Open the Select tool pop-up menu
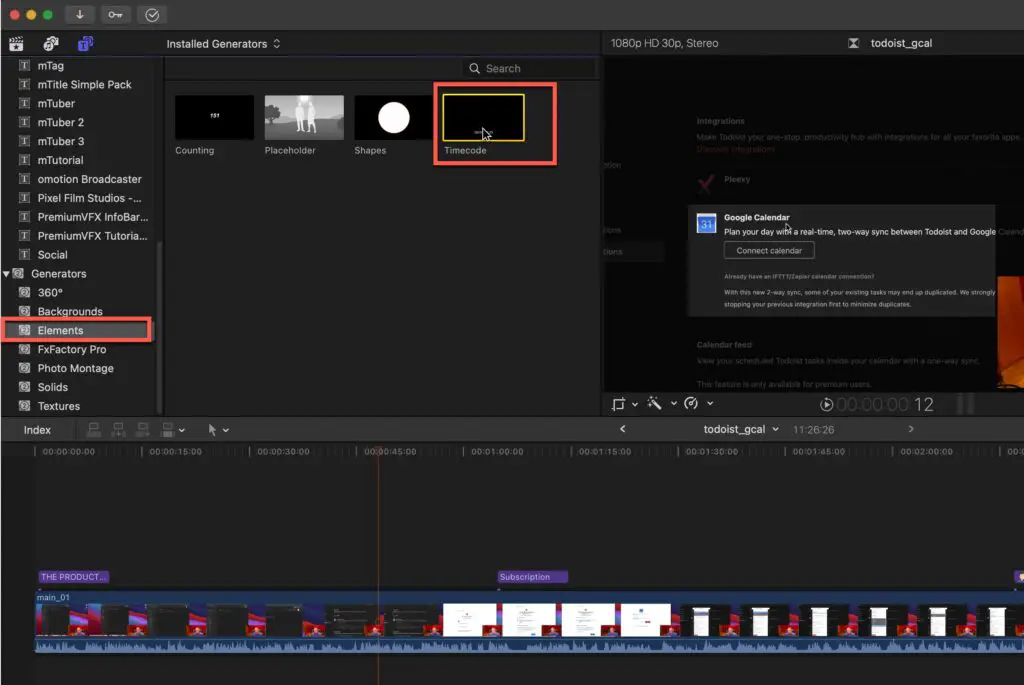This screenshot has height=685, width=1024. [218, 430]
